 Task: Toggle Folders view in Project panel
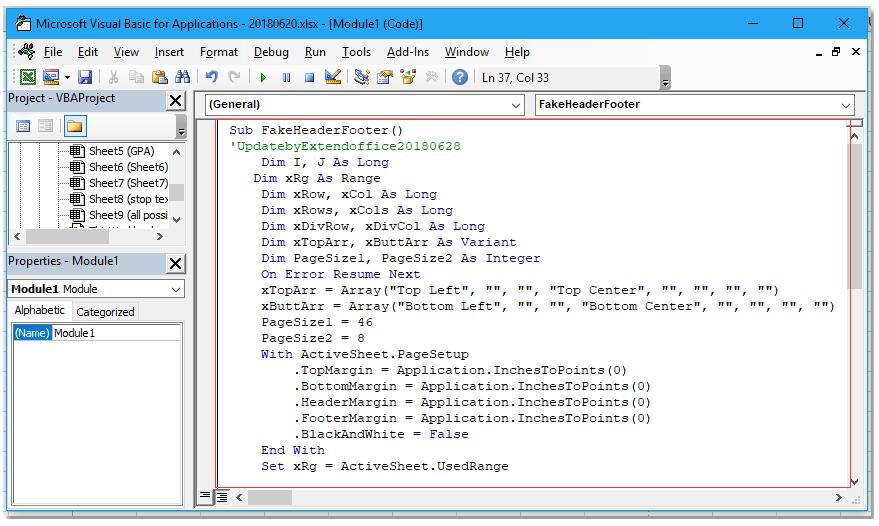75,127
